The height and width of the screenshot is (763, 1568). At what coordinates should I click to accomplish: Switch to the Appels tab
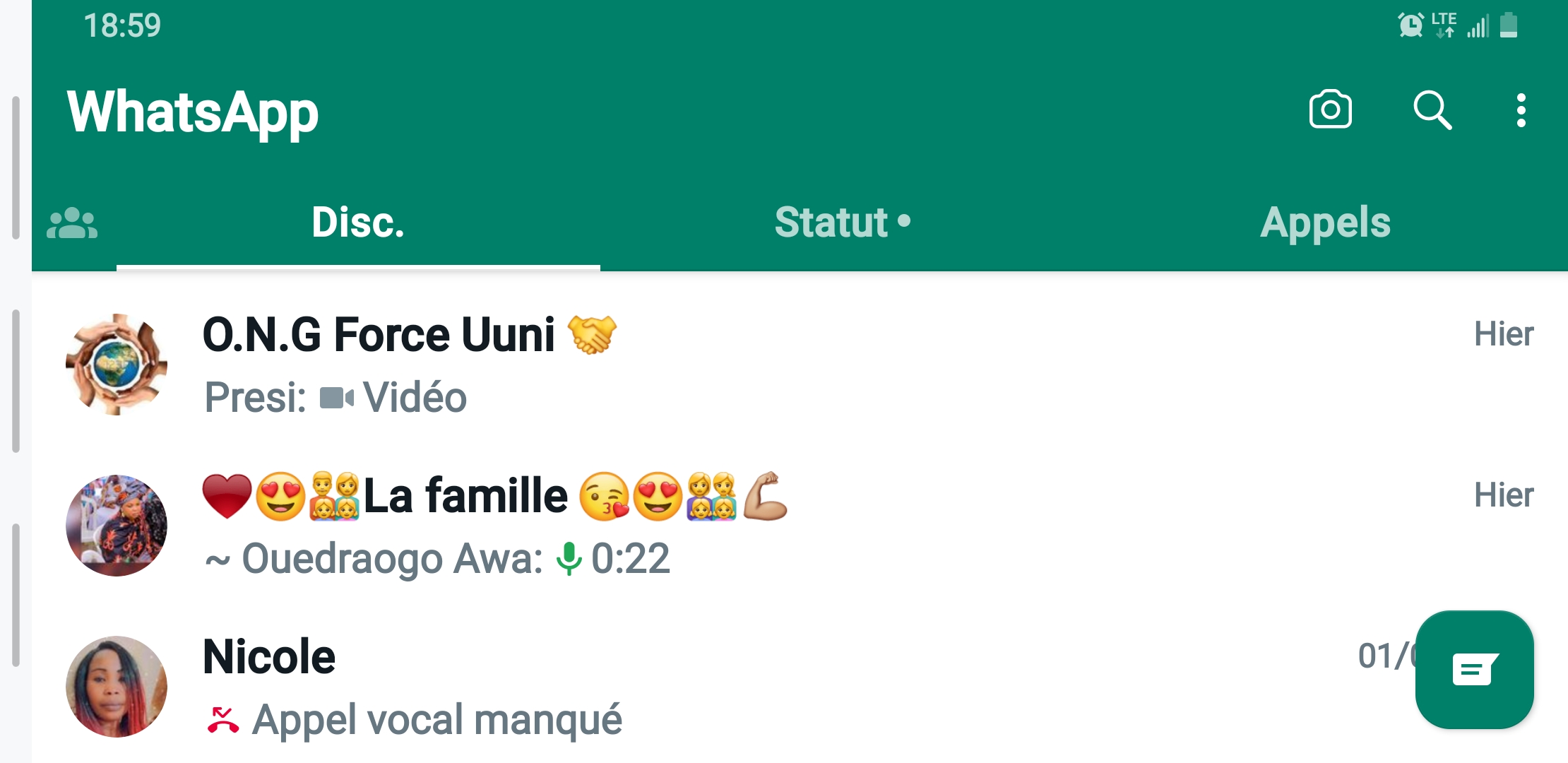1325,223
